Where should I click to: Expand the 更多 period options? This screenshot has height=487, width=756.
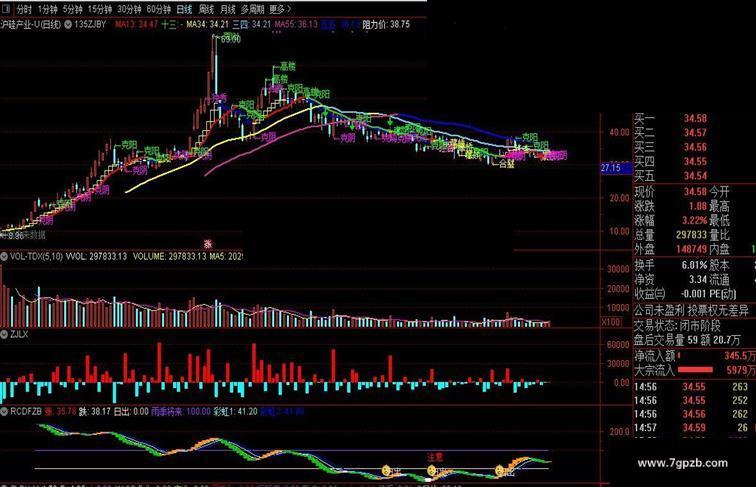tap(280, 9)
